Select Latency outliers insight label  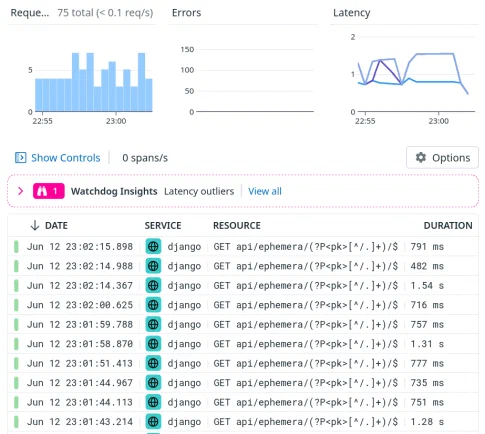pos(199,191)
